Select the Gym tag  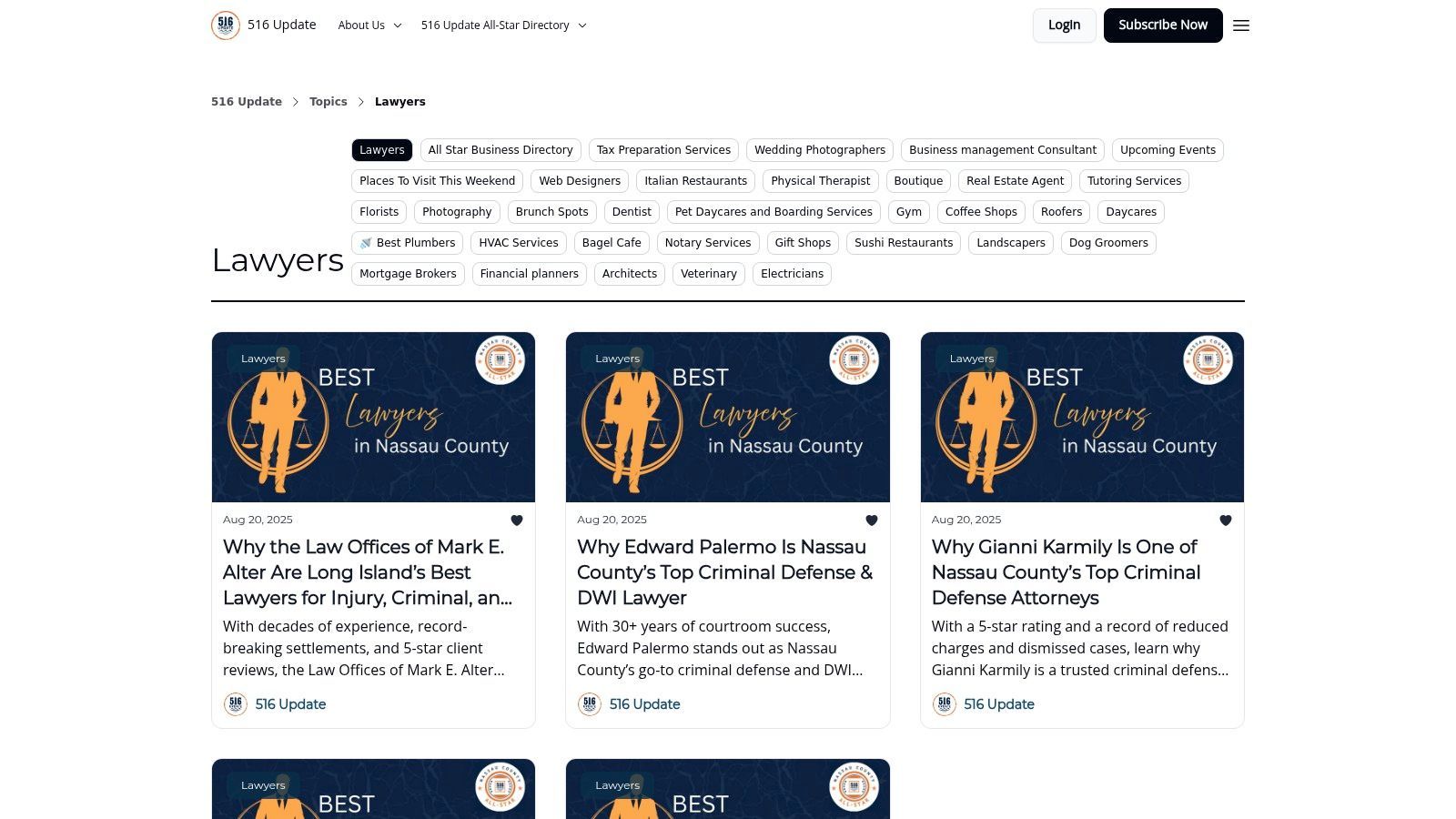point(909,212)
